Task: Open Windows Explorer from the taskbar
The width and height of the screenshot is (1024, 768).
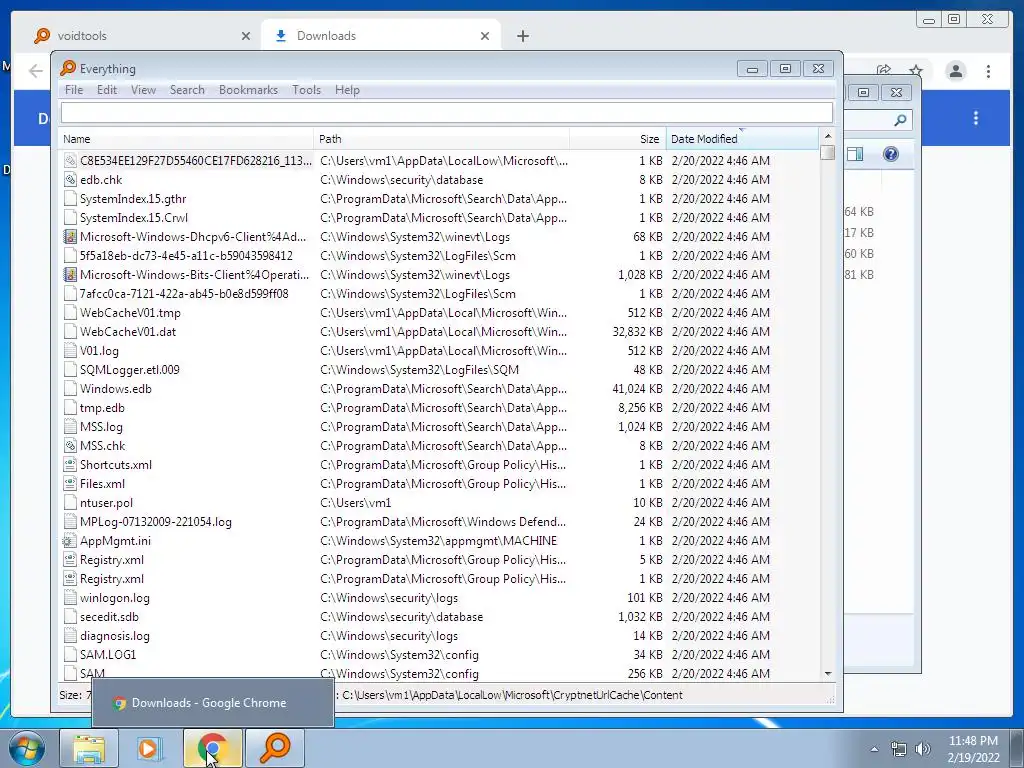Action: [x=89, y=748]
